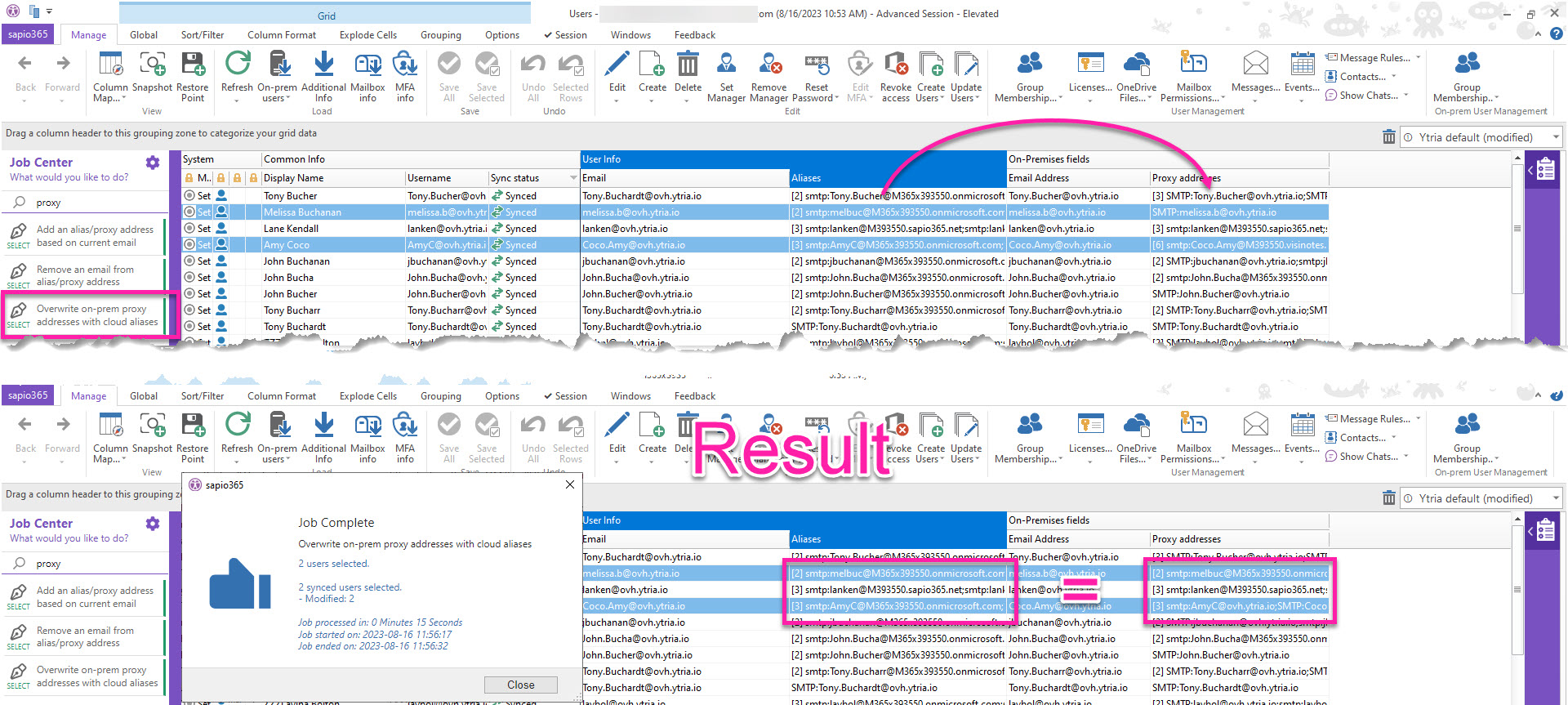Click Snapshot icon in upper ribbon

152,65
